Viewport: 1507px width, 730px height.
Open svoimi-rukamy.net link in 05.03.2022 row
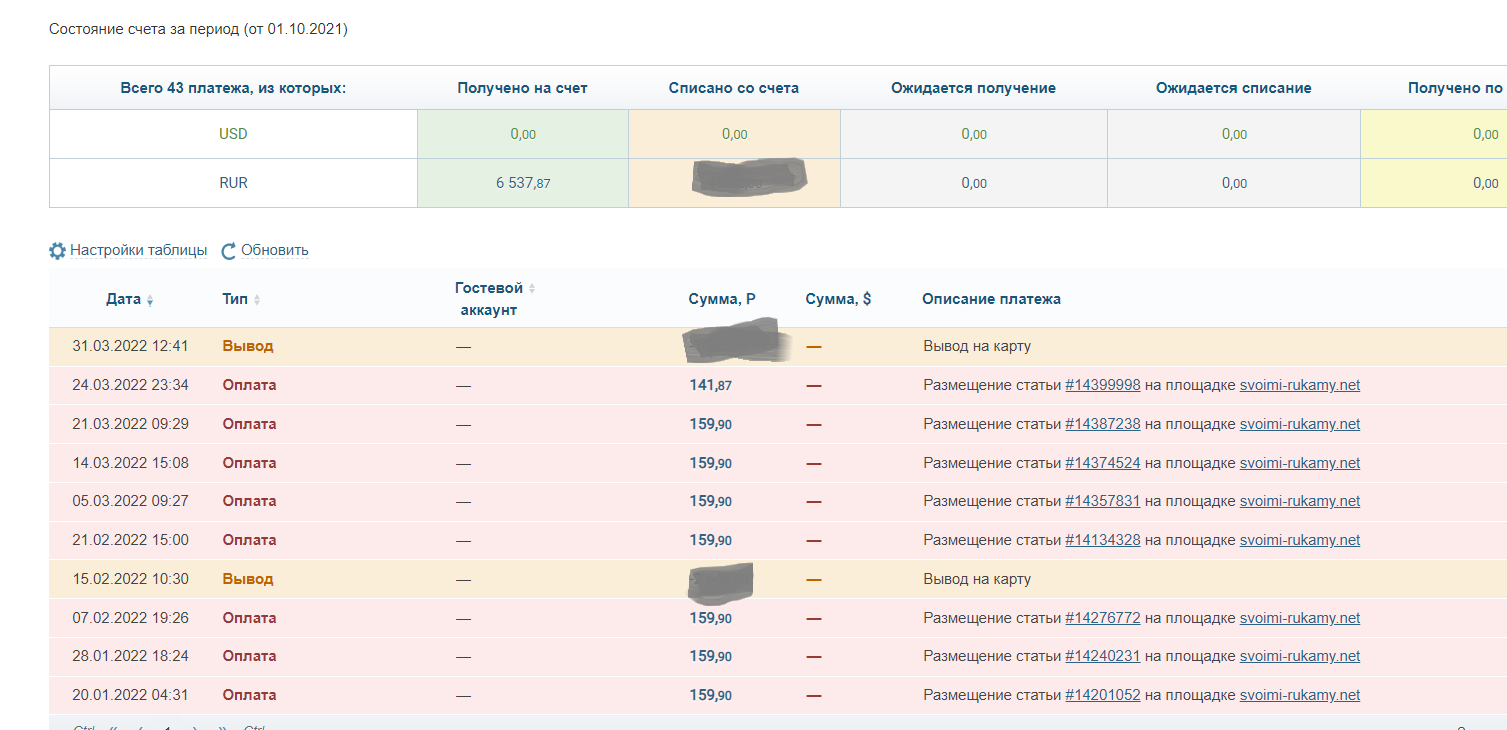pos(1299,501)
